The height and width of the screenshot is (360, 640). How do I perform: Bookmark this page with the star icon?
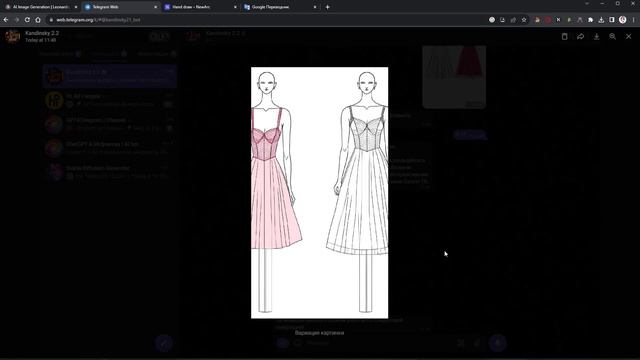pos(524,20)
